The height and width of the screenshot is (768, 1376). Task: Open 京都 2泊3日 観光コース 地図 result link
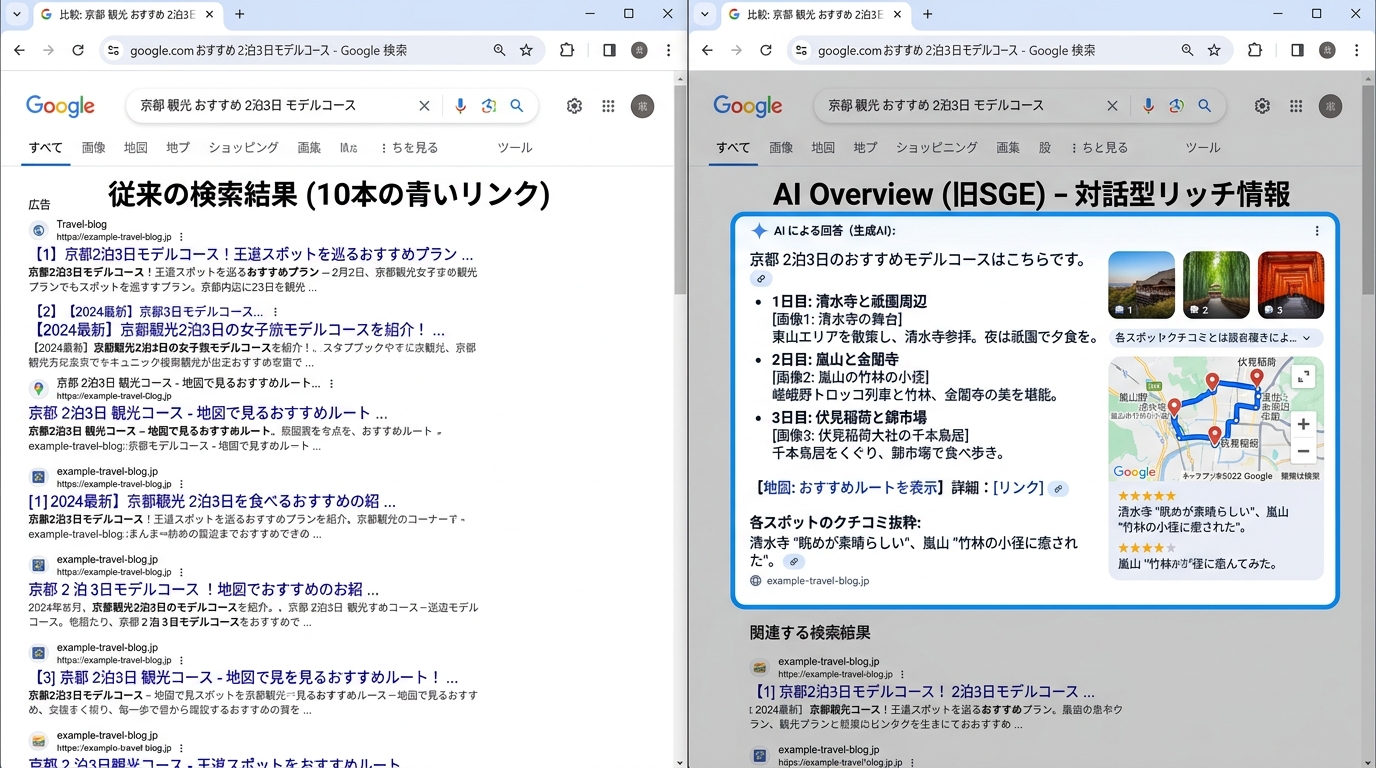pyautogui.click(x=200, y=413)
